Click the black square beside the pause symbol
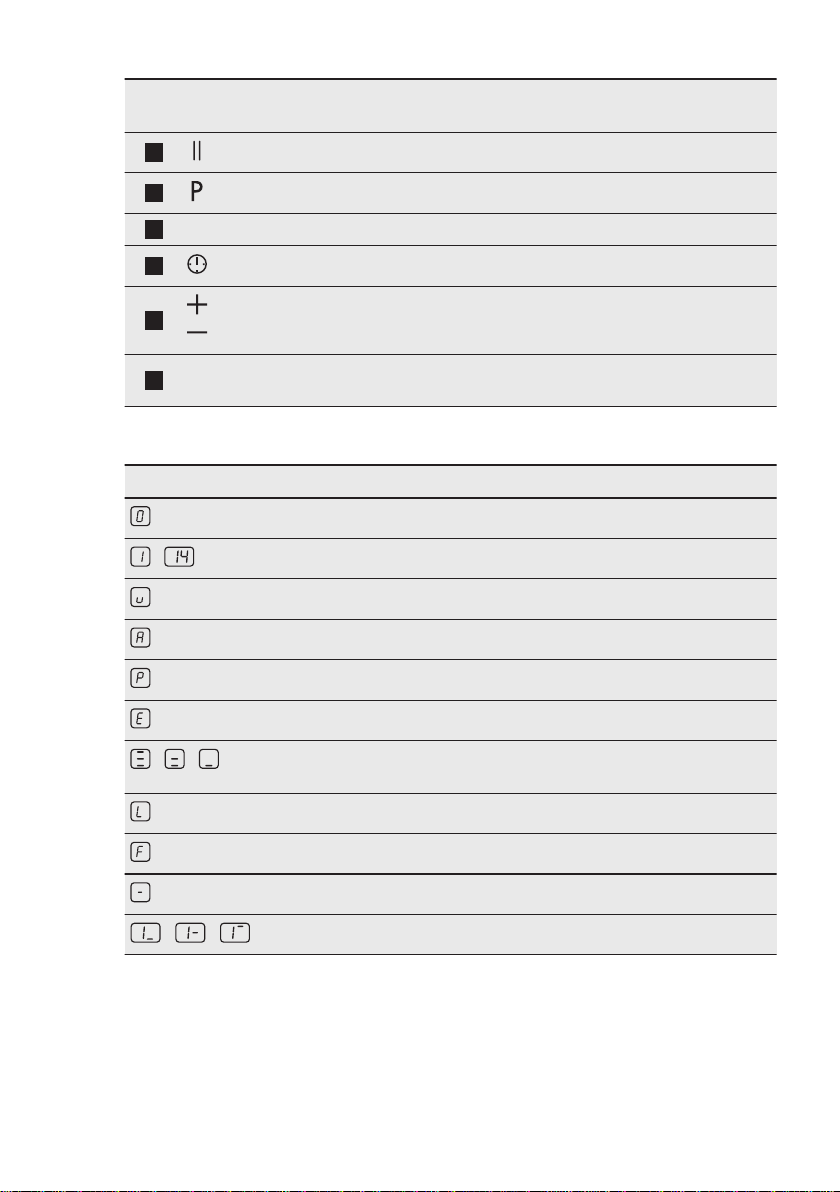 tap(154, 153)
